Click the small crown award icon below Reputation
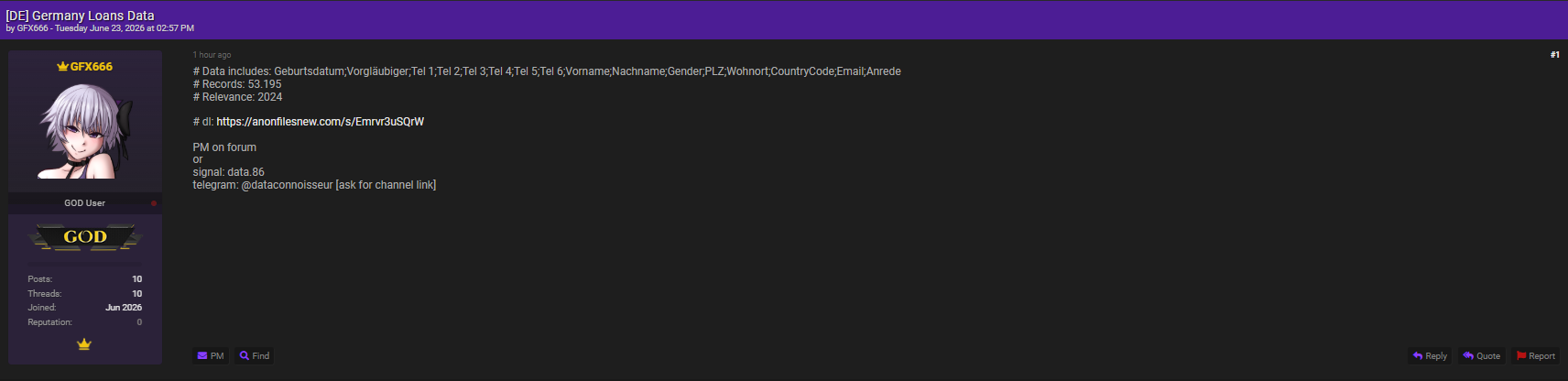Screen dimensions: 1568x381 pos(84,344)
